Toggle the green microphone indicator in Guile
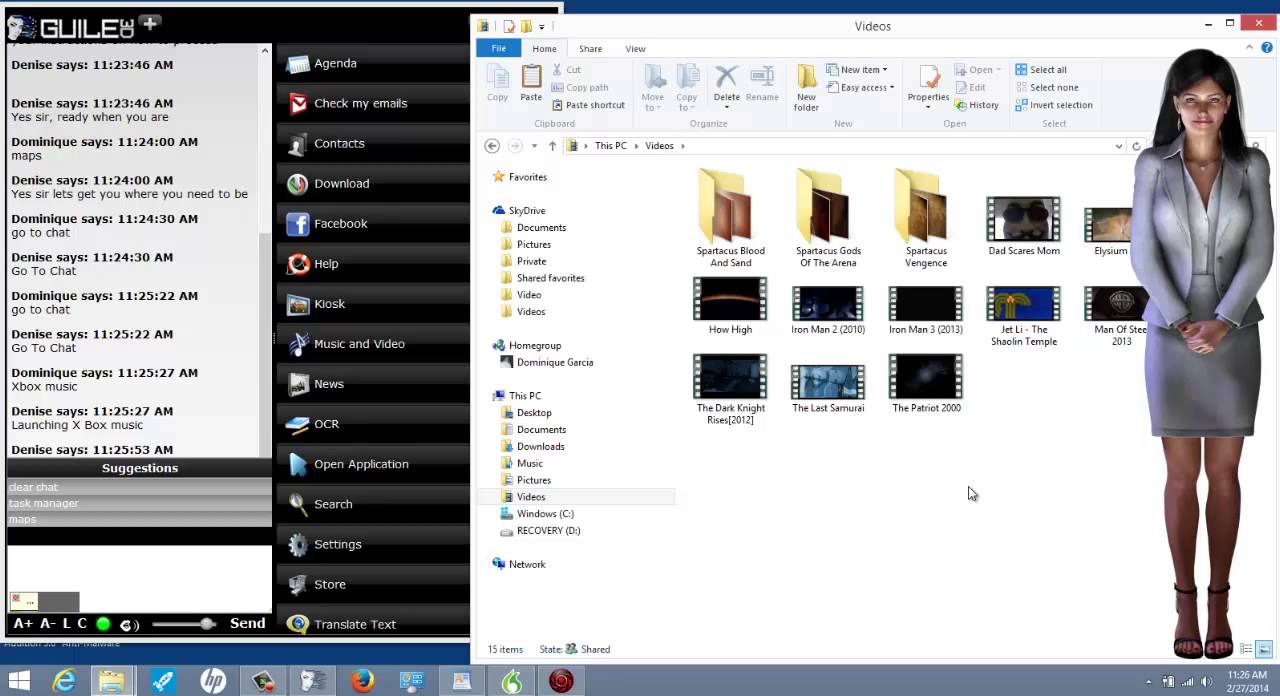 point(103,624)
